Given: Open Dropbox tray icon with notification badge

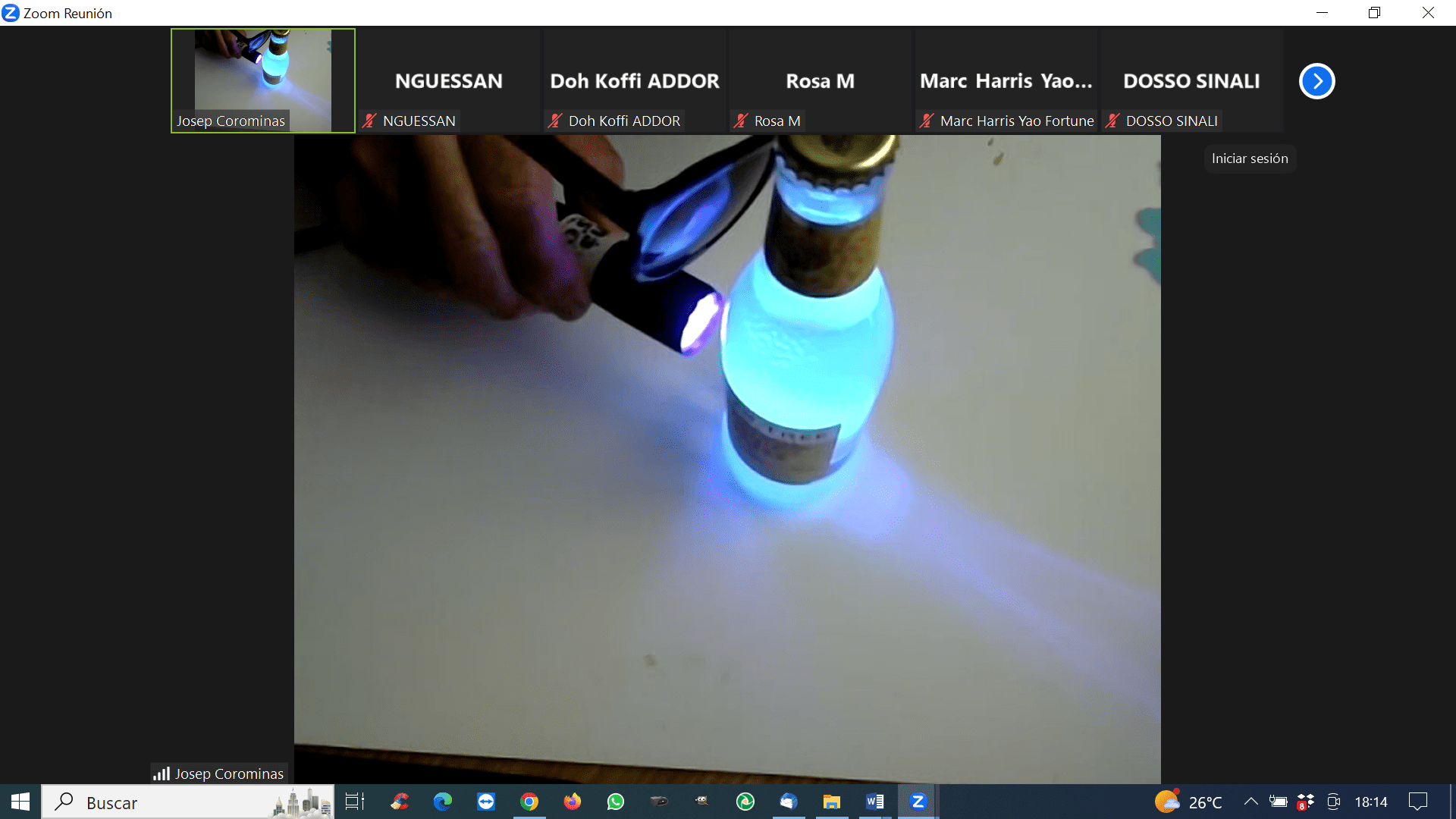Looking at the screenshot, I should (x=1306, y=802).
